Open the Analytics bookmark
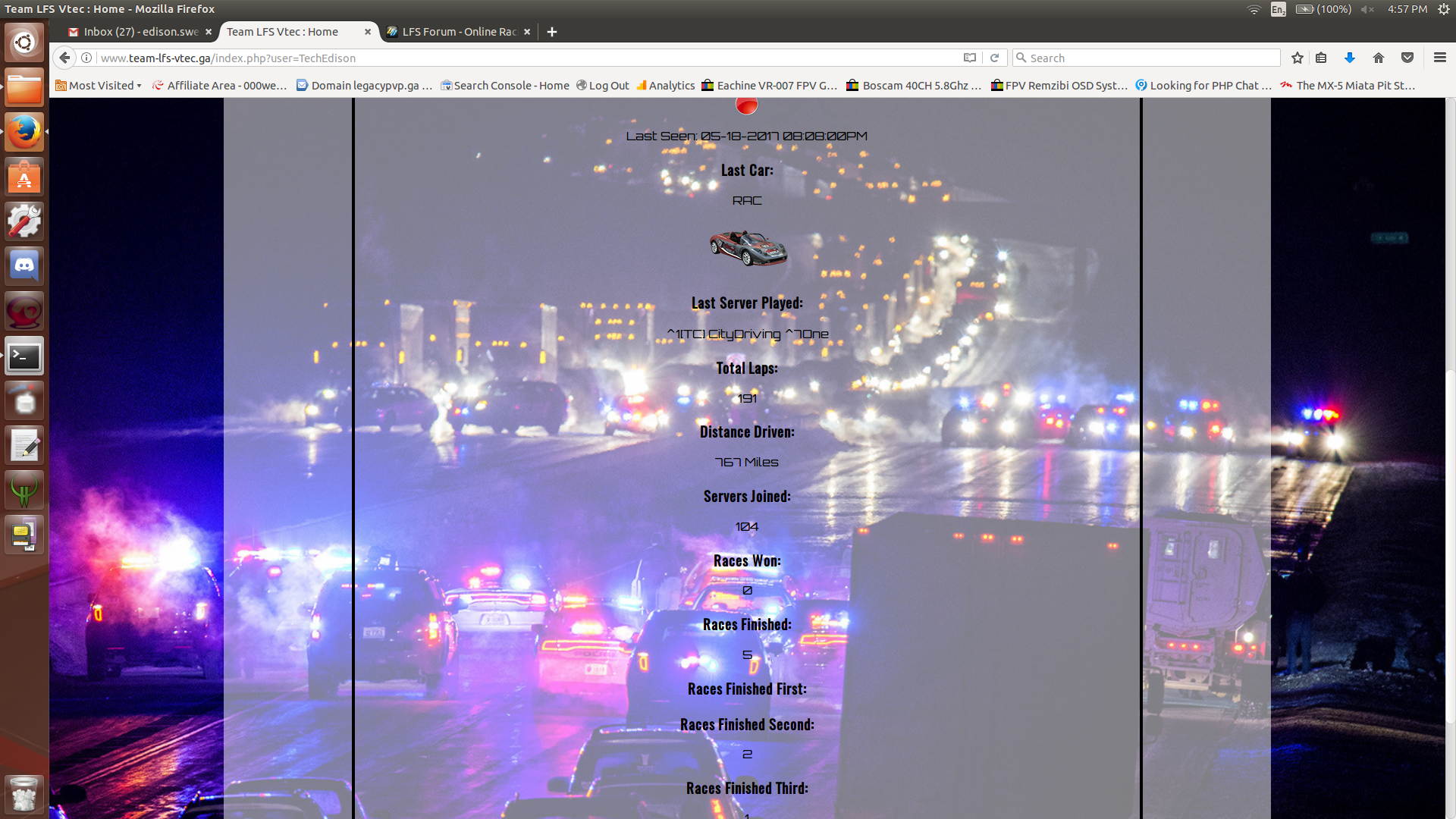 tap(665, 86)
